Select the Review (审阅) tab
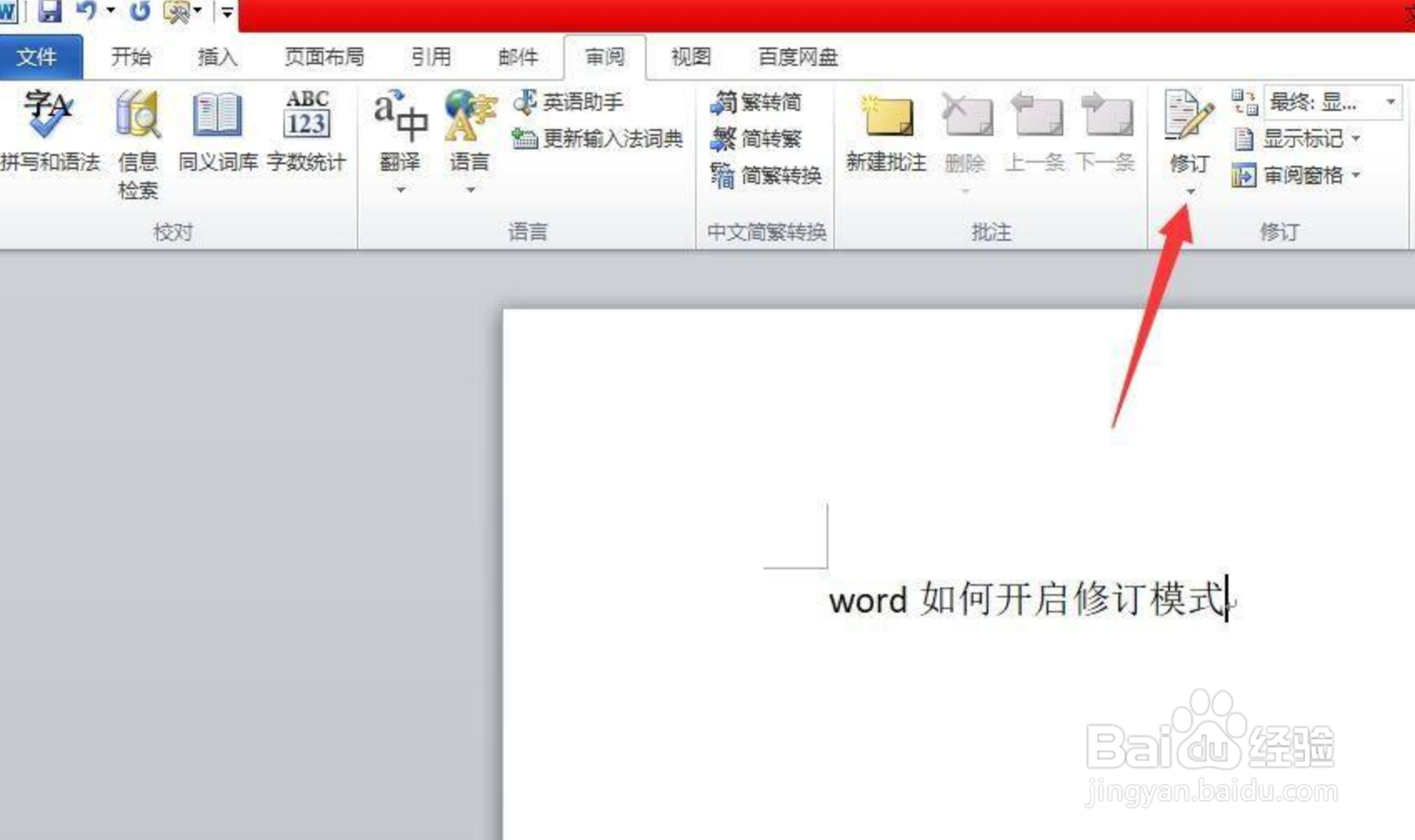 pyautogui.click(x=604, y=57)
